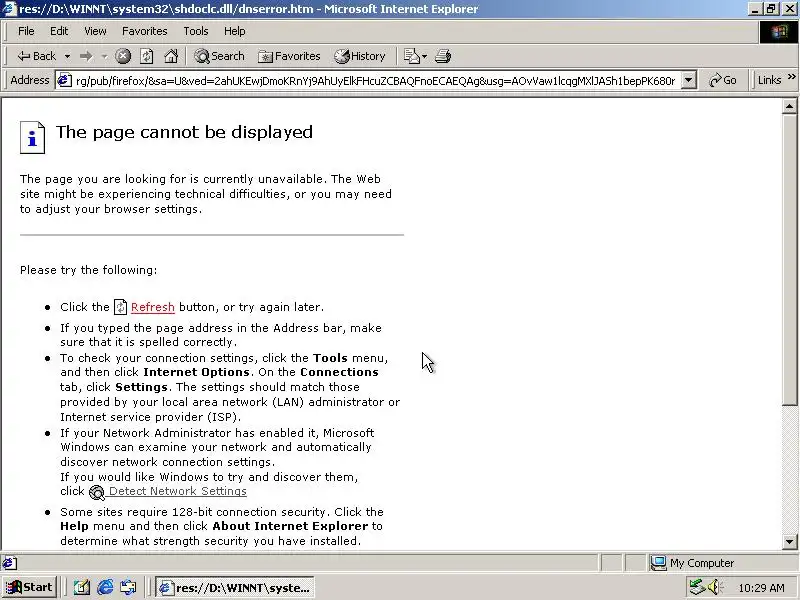Click the small refresh icon beside Refresh link
Image resolution: width=800 pixels, height=600 pixels.
pyautogui.click(x=120, y=307)
